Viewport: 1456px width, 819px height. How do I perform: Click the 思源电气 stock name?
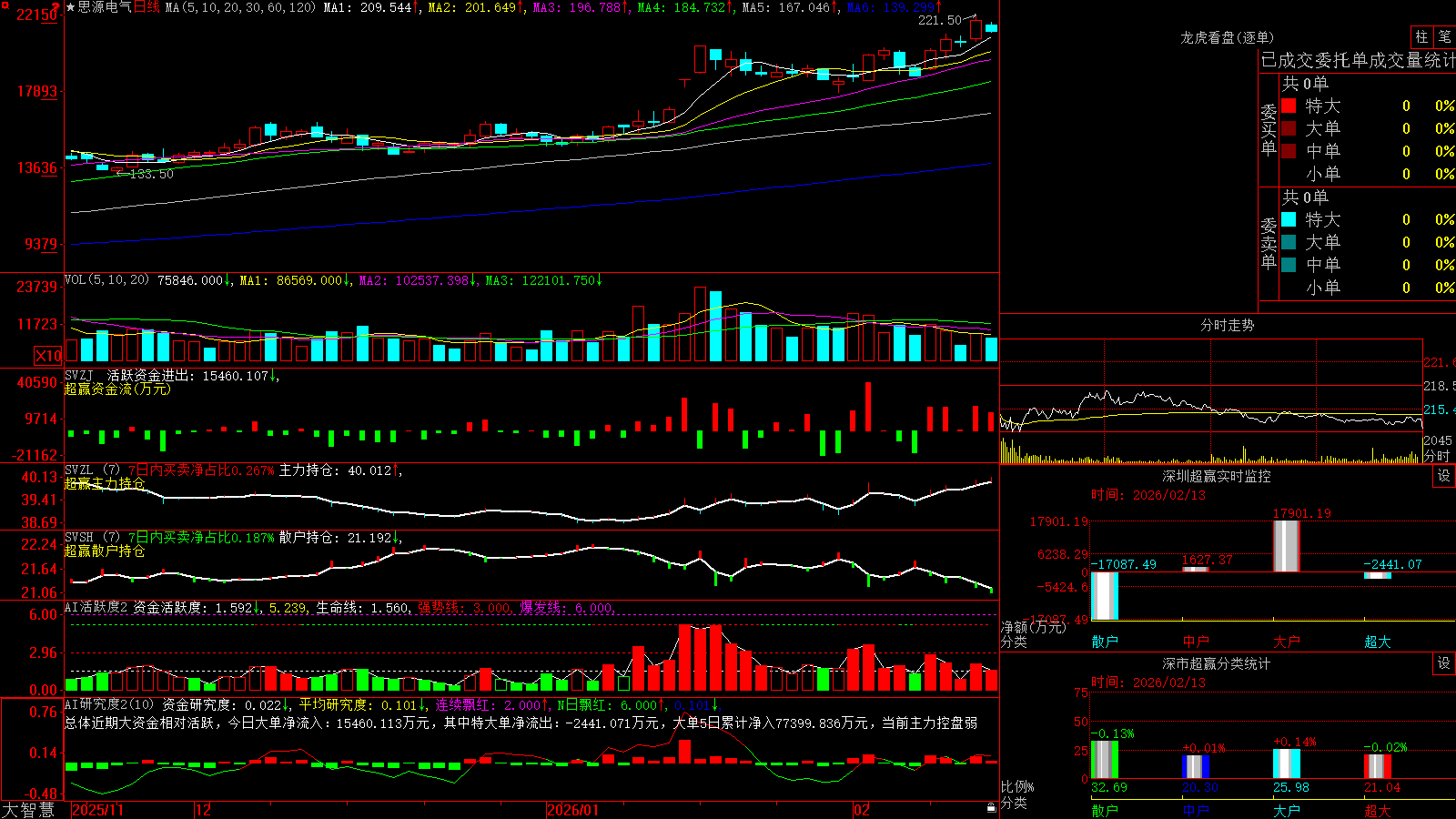click(105, 7)
